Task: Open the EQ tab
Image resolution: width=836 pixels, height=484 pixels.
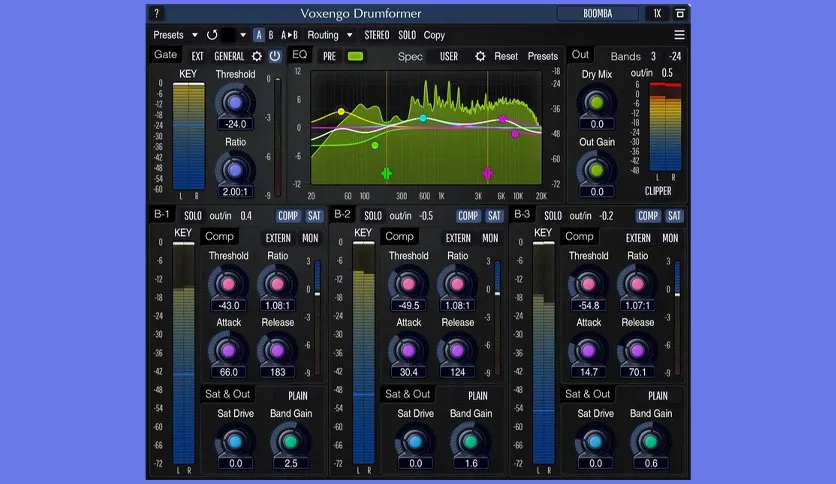Action: tap(300, 54)
